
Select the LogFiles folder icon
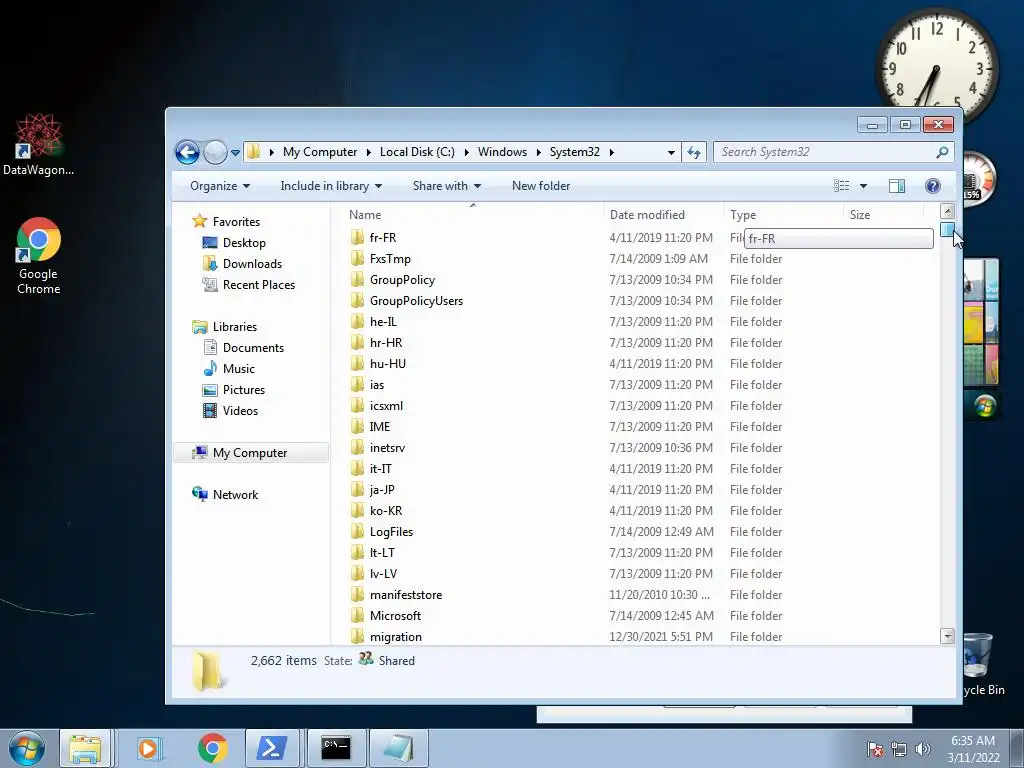(357, 532)
